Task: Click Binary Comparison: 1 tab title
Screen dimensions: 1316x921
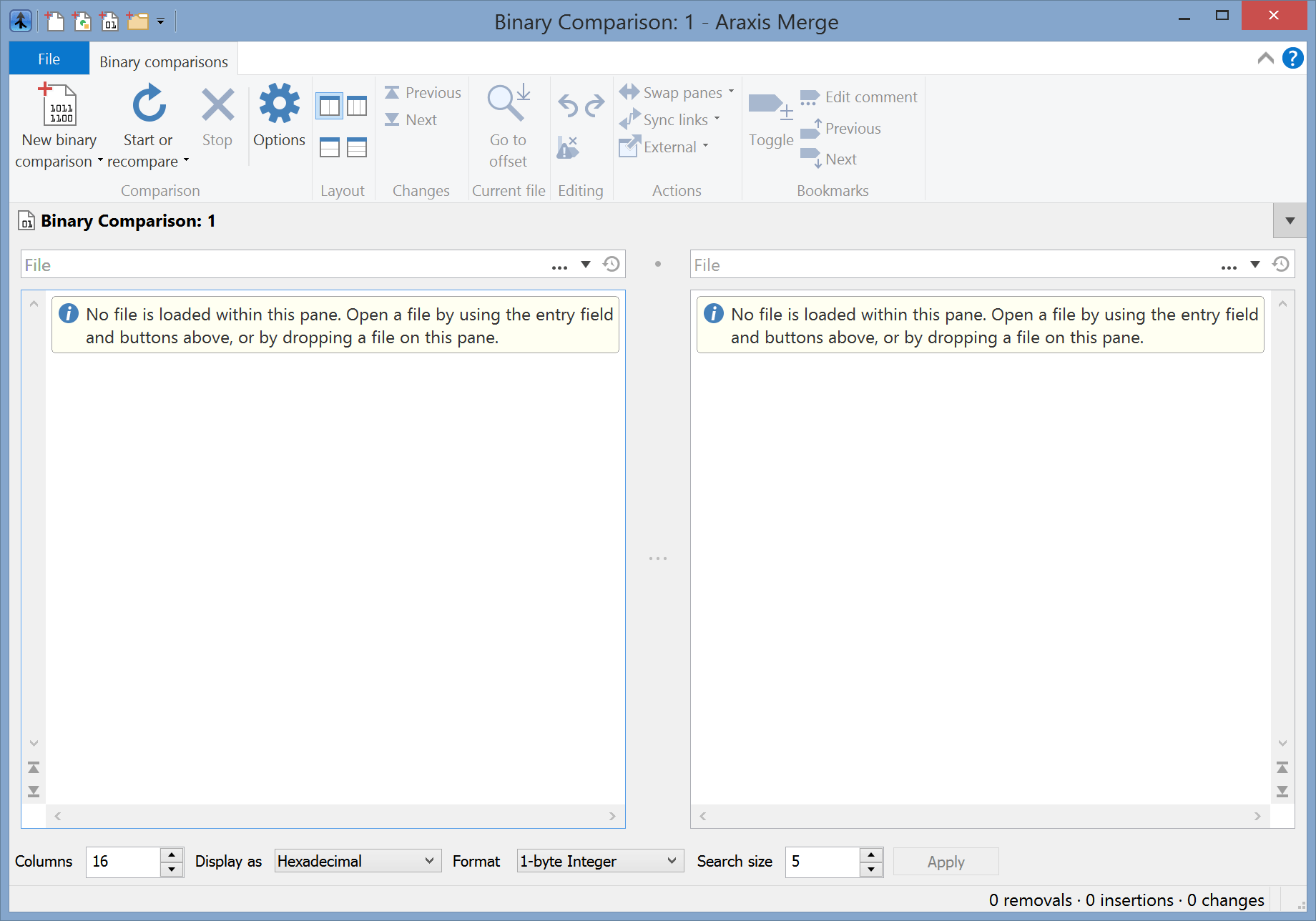Action: tap(128, 221)
